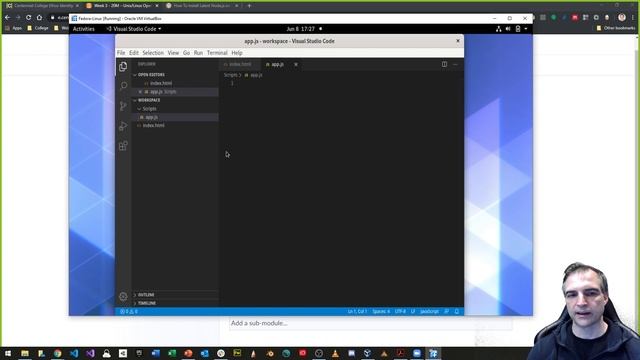Open GNOME system menu arrow

[x=526, y=29]
